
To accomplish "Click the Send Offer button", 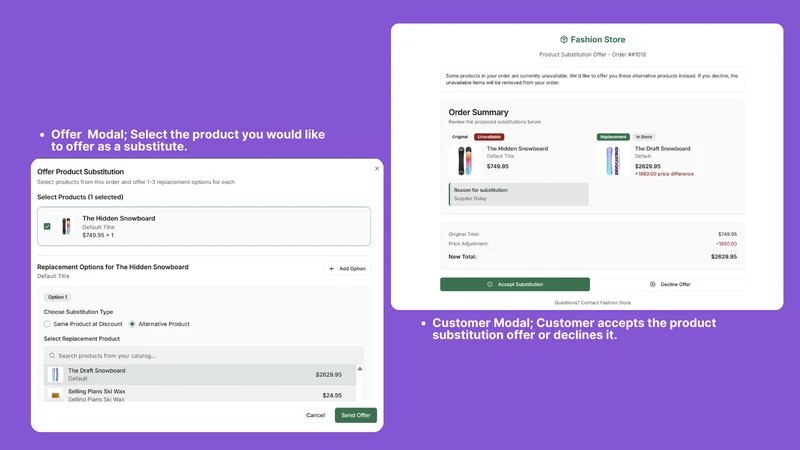I will 356,415.
